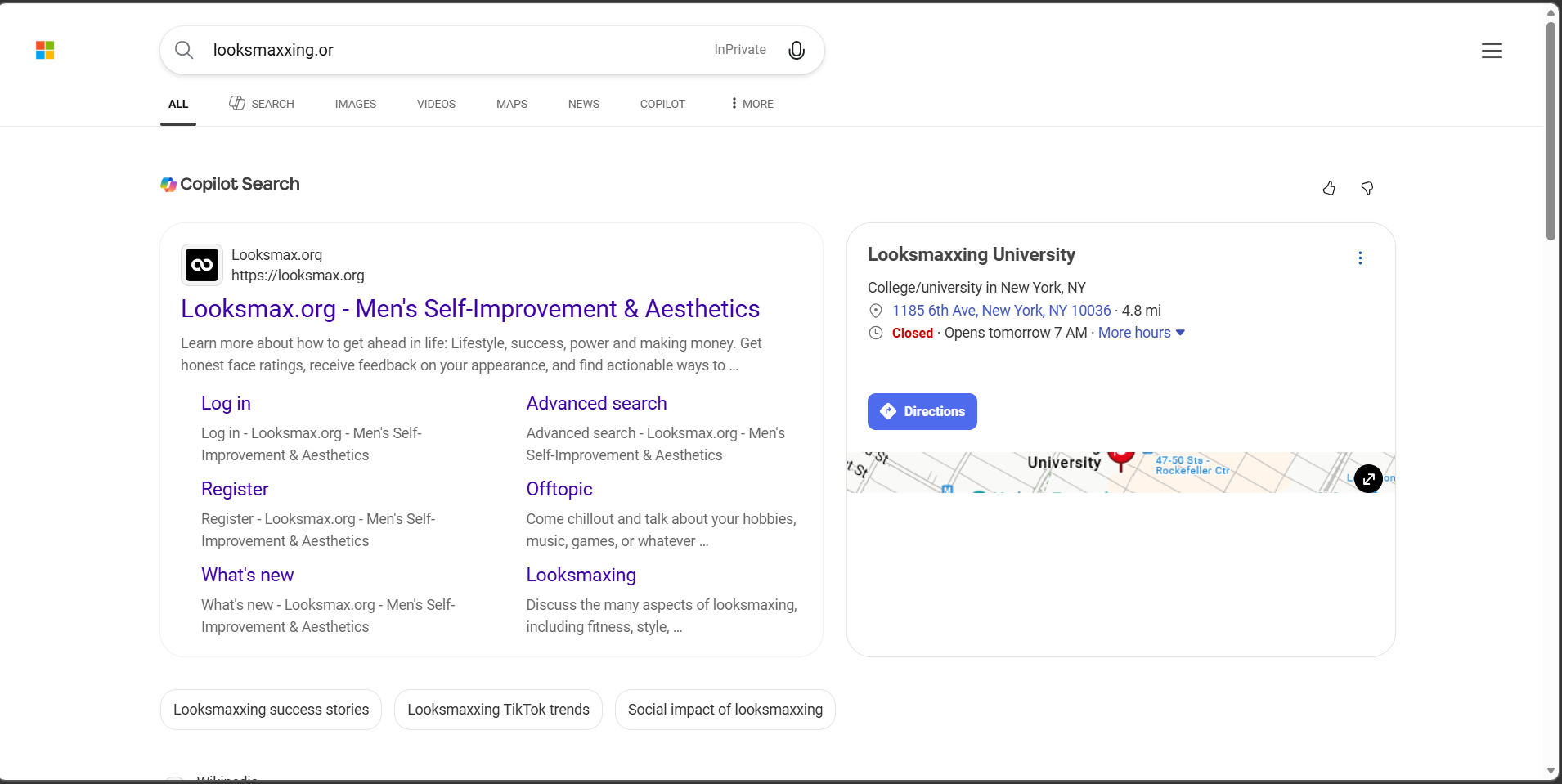Open the Looksmaxing forum sitelink
The height and width of the screenshot is (784, 1562).
pos(581,575)
